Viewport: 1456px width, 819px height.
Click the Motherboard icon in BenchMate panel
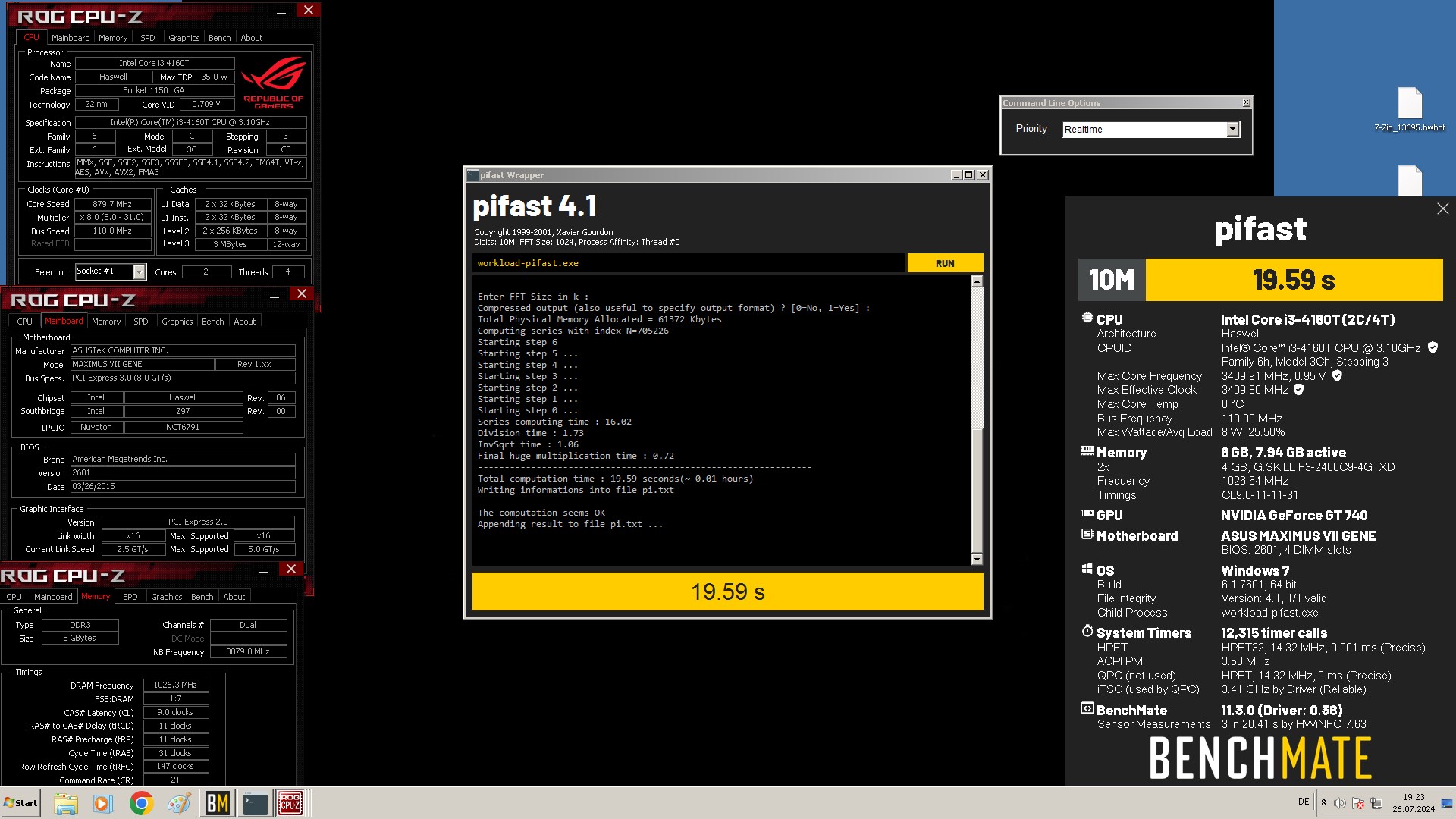[x=1087, y=535]
